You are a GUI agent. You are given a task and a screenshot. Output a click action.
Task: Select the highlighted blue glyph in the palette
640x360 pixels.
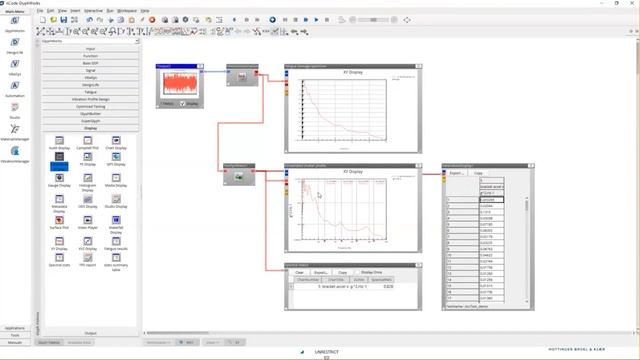[x=59, y=162]
